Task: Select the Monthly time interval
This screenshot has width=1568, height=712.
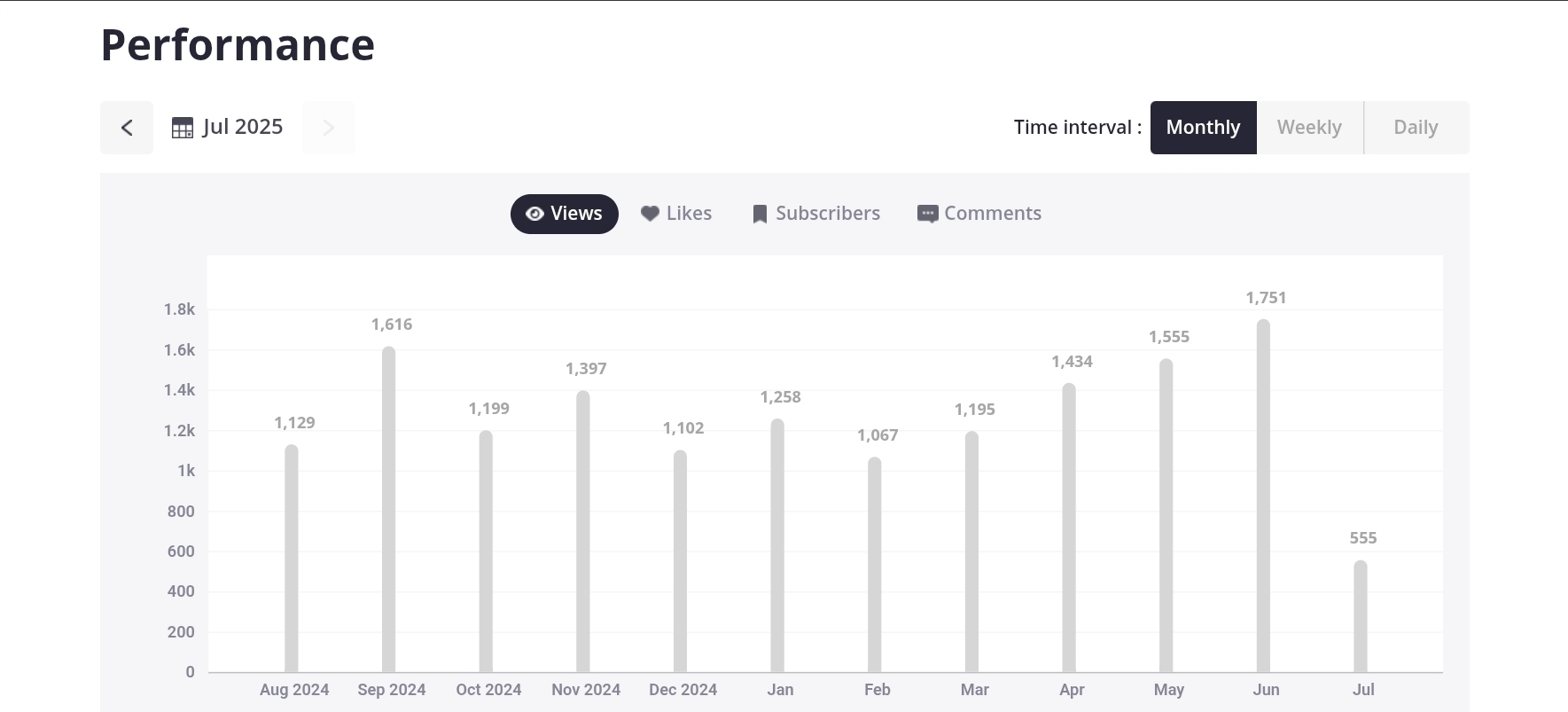Action: point(1203,128)
